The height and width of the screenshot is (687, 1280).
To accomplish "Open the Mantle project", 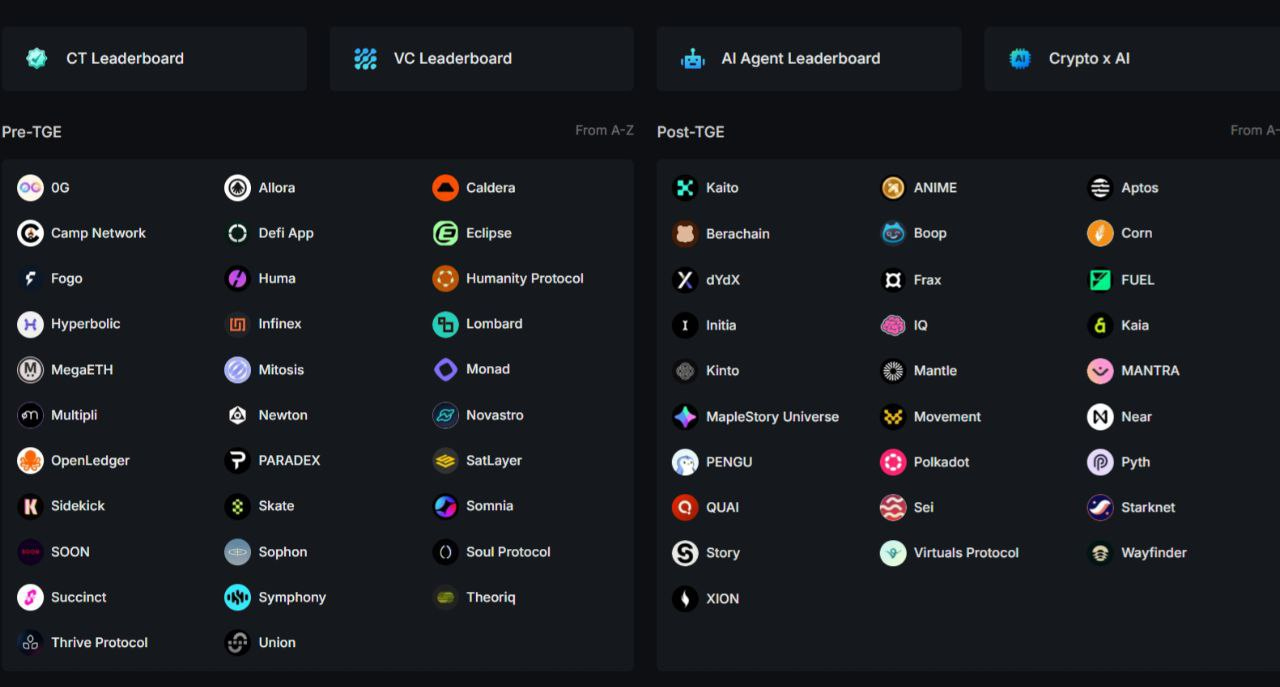I will coord(919,371).
